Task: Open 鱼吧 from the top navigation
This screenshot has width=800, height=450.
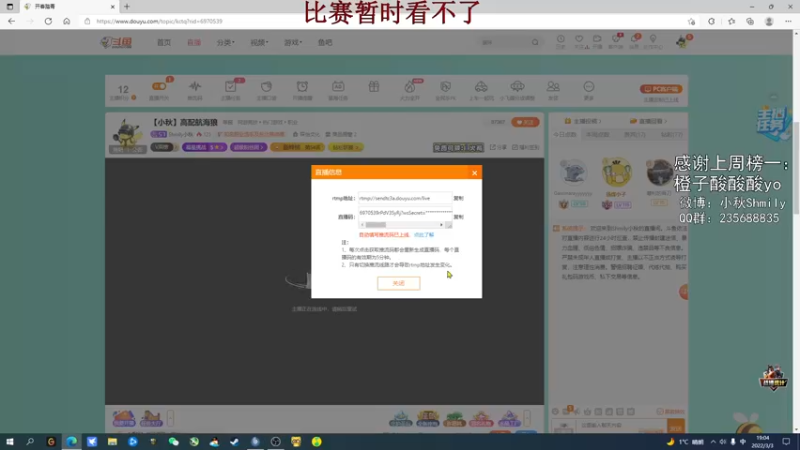Action: tap(325, 42)
